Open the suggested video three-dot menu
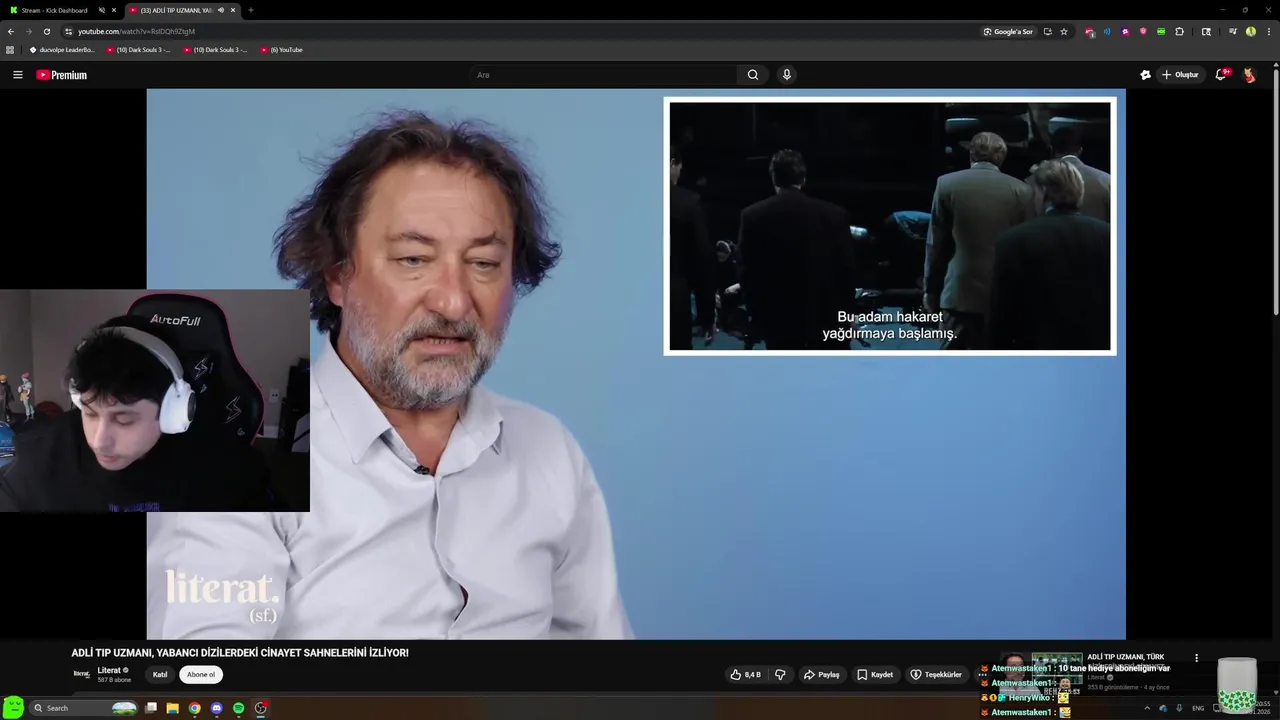This screenshot has width=1280, height=720. point(1196,658)
